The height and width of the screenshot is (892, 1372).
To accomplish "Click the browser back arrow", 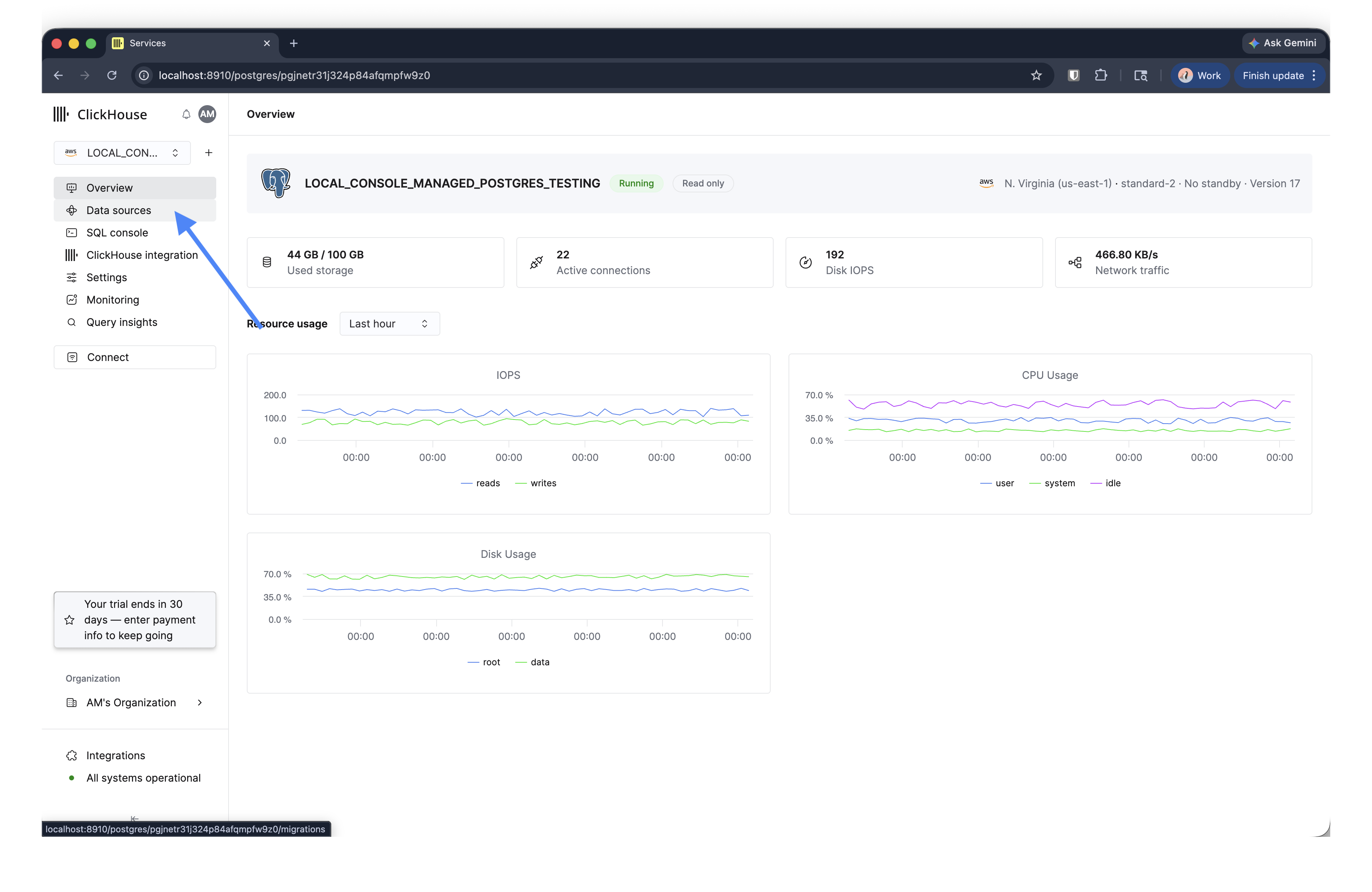I will (58, 76).
